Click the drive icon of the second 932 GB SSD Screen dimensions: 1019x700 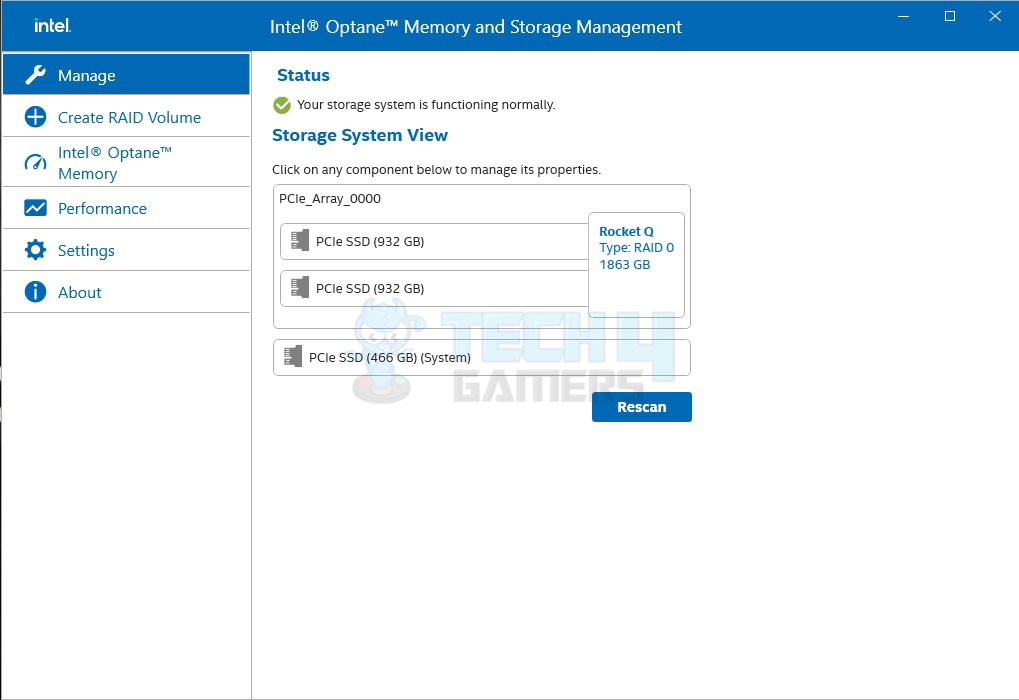tap(300, 287)
